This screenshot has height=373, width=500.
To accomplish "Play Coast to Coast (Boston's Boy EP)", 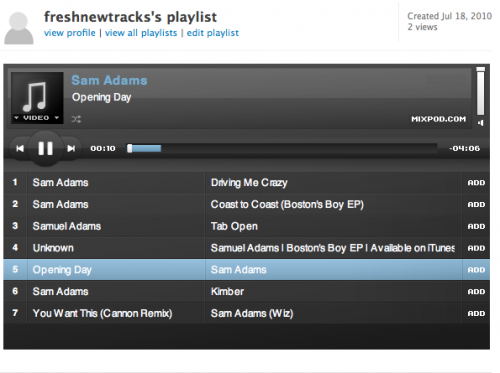I will coord(287,204).
